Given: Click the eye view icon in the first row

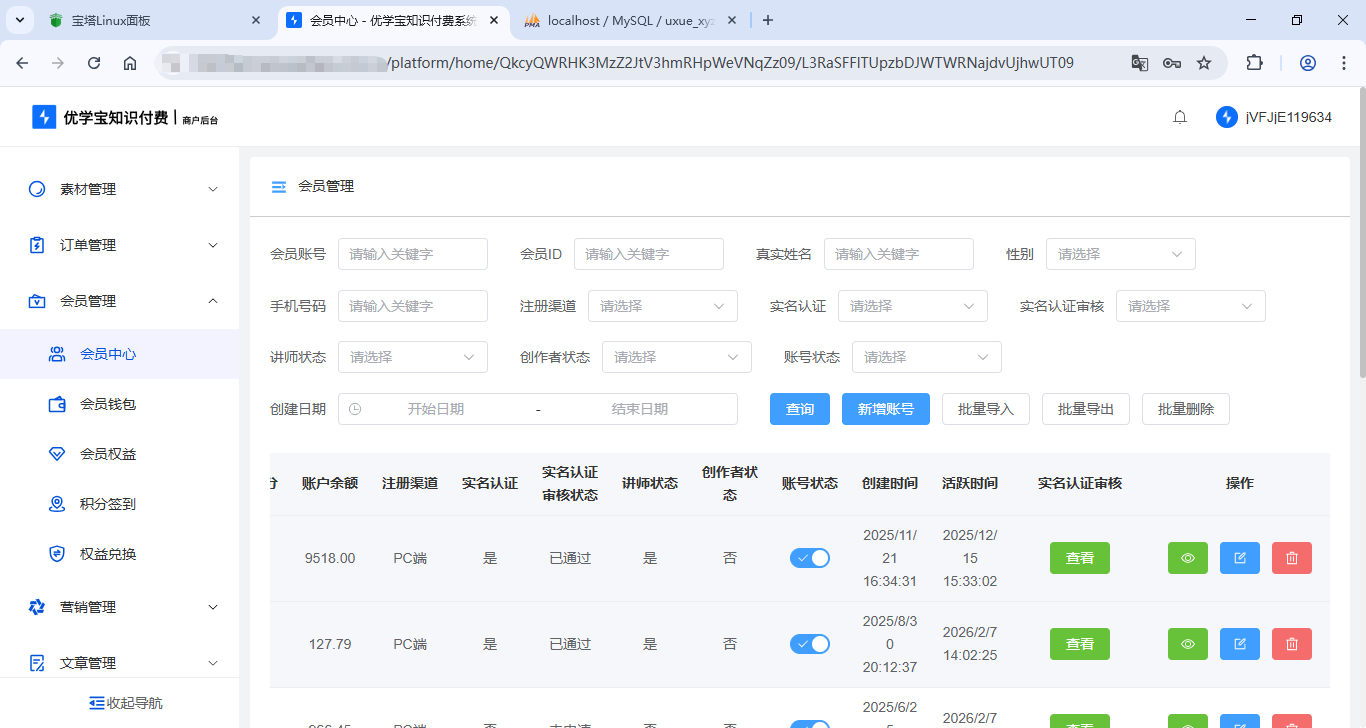Looking at the screenshot, I should click(1187, 557).
